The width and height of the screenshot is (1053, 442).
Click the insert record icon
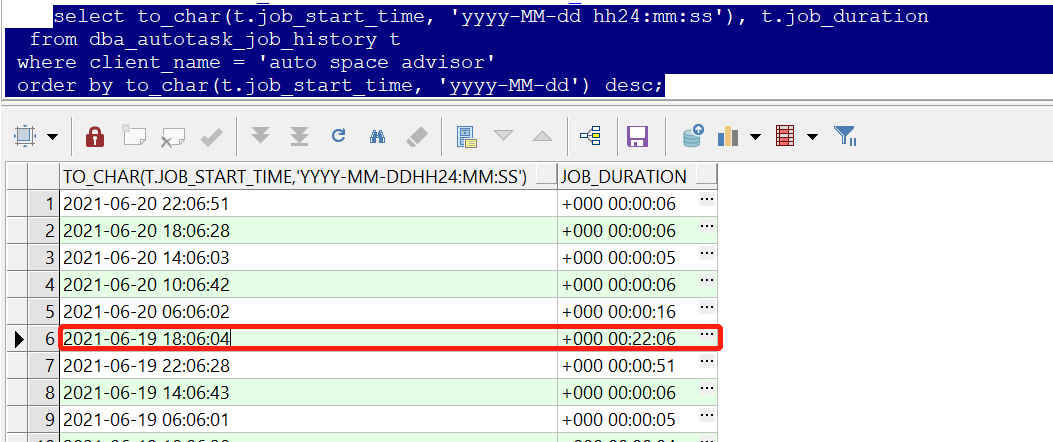point(134,136)
